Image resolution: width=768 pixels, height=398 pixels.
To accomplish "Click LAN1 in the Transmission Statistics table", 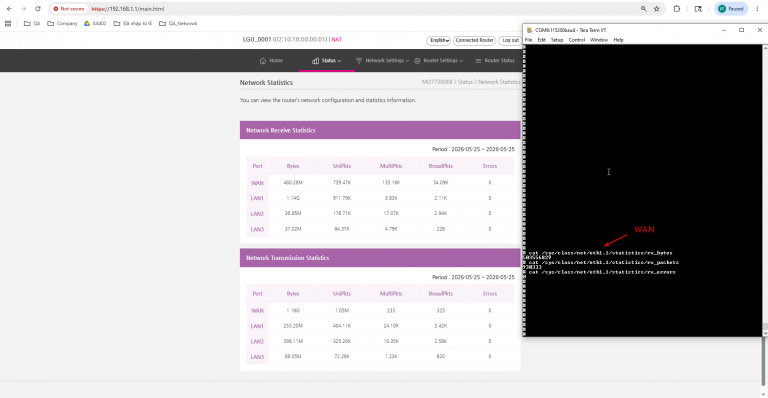I will [x=257, y=326].
